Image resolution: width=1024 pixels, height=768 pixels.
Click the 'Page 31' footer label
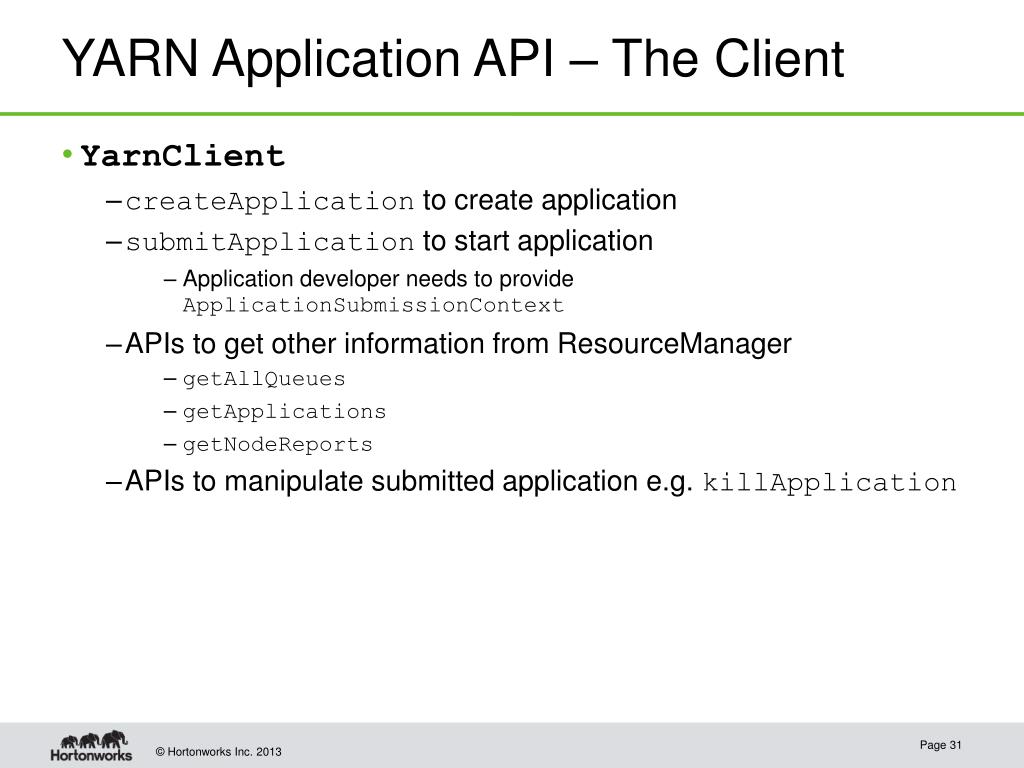tap(940, 745)
